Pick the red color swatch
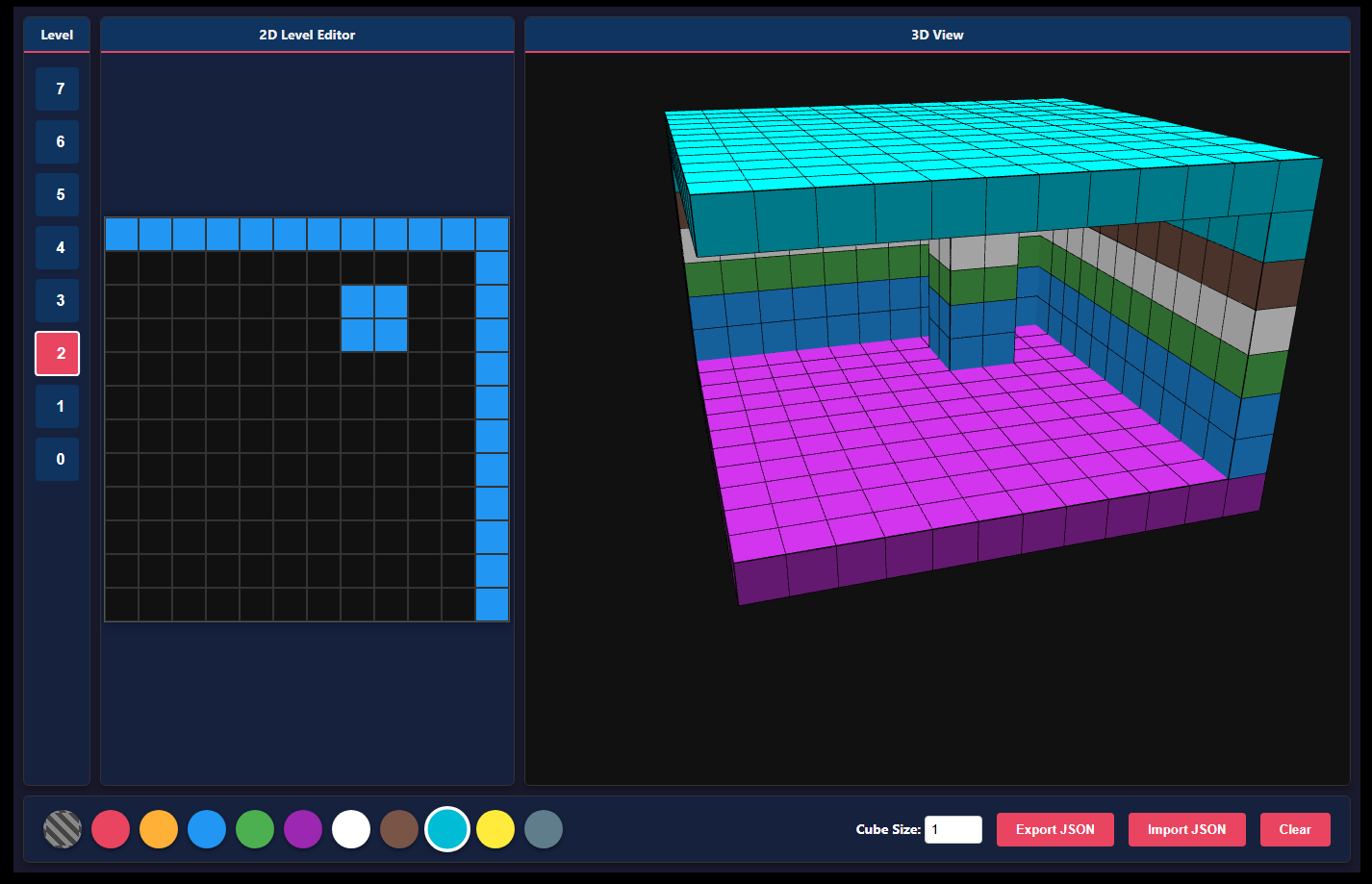 tap(111, 829)
